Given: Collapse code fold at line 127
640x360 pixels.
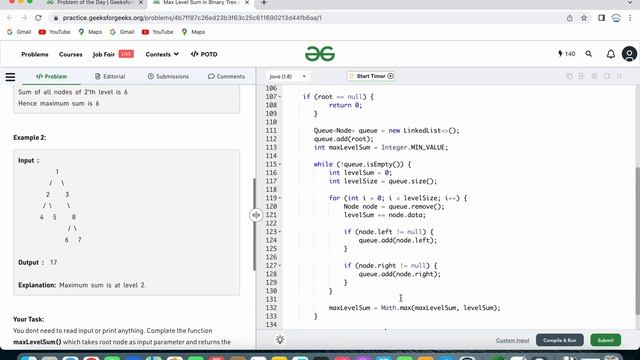Looking at the screenshot, I should 280,266.
